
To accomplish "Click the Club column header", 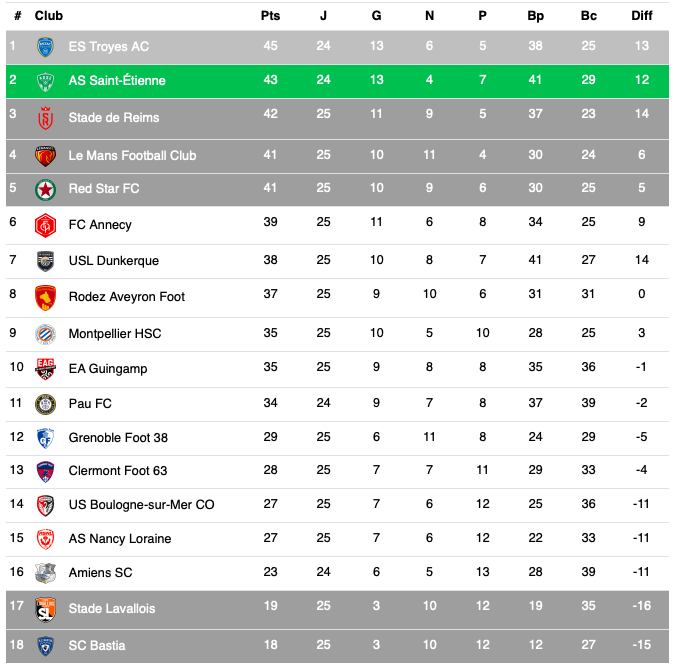I will (49, 16).
